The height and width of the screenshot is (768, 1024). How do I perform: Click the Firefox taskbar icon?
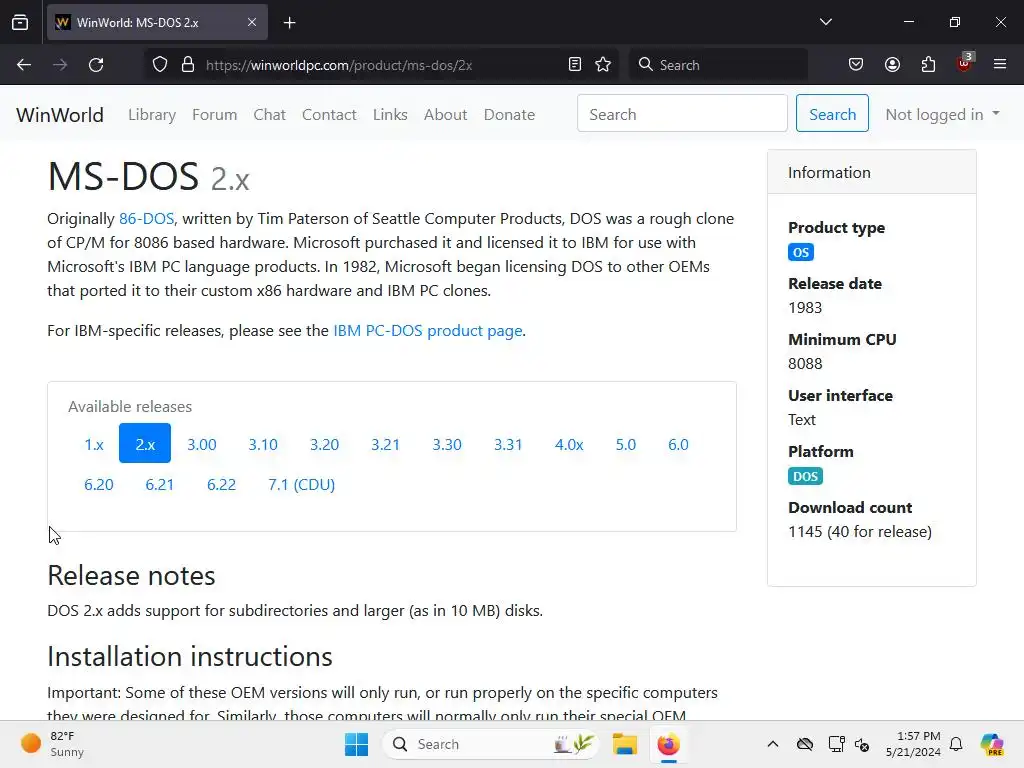[x=668, y=744]
